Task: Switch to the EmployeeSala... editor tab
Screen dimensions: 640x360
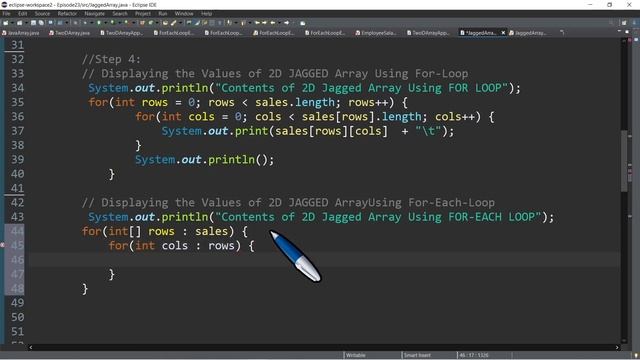Action: (376, 33)
